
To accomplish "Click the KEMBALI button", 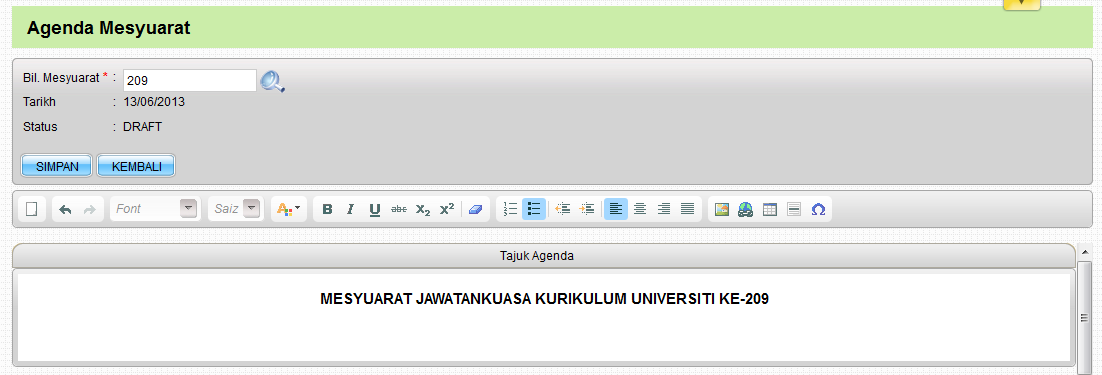I will (136, 166).
